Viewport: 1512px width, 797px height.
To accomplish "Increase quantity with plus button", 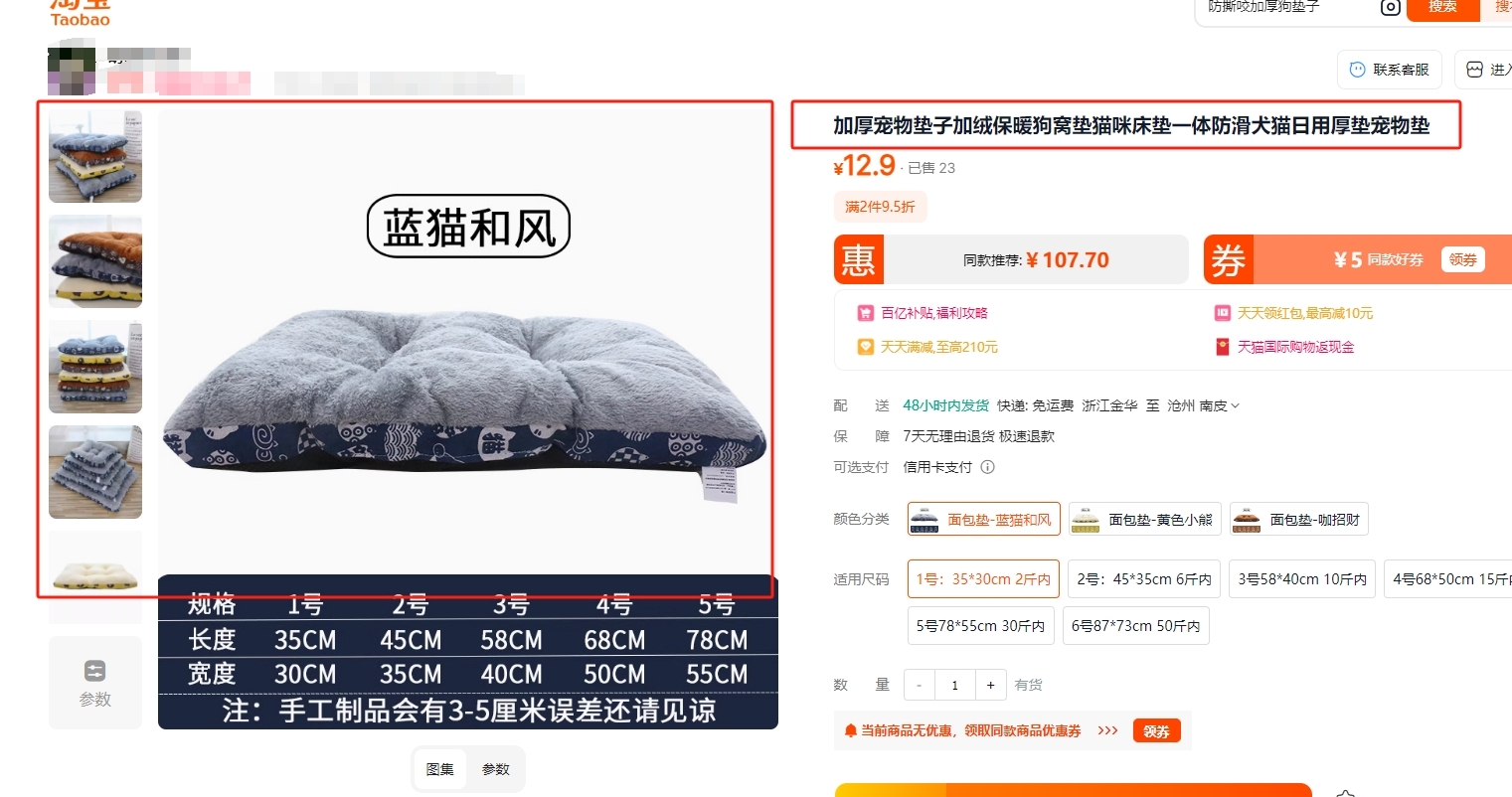I will [990, 685].
